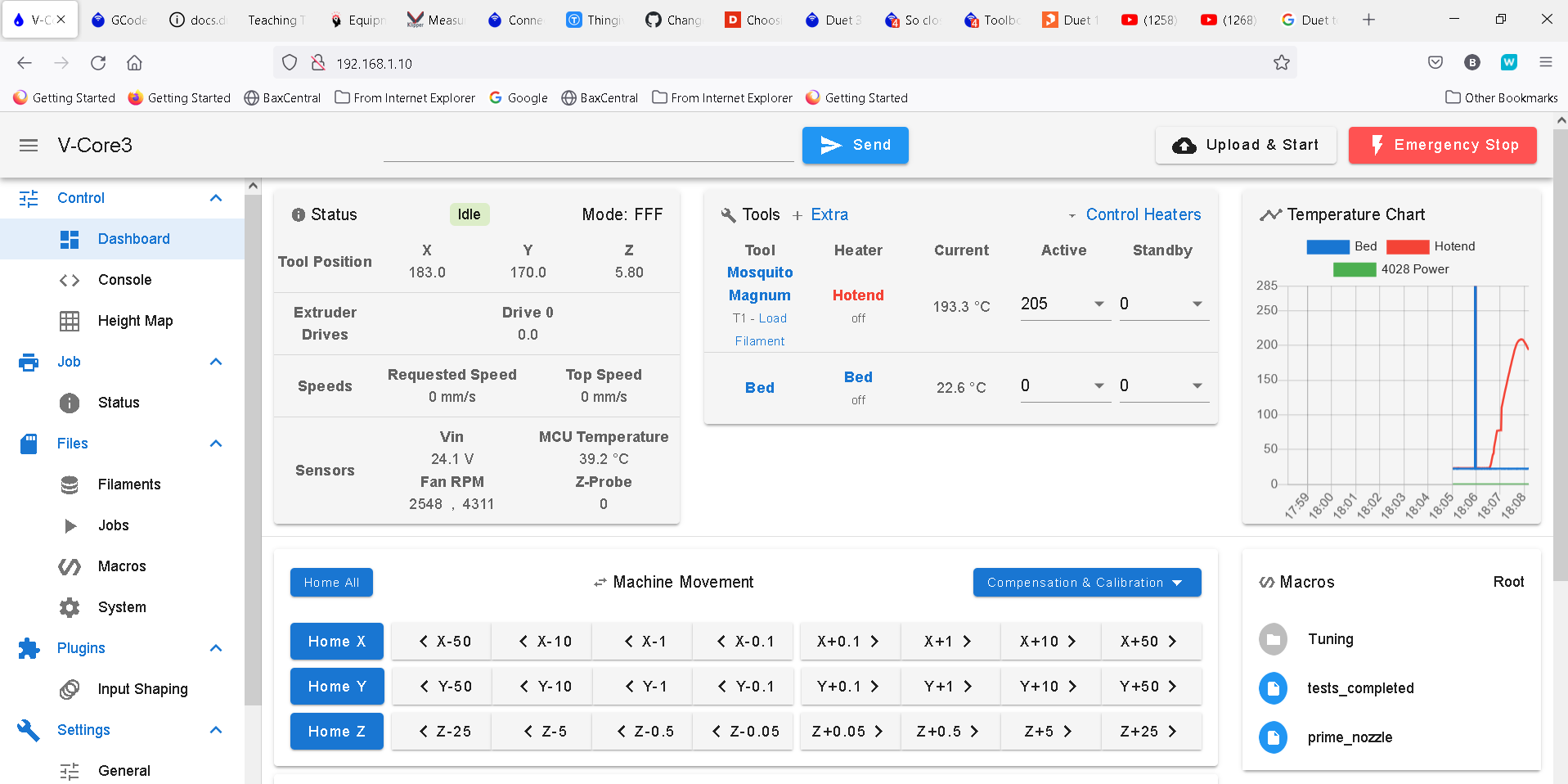
Task: Click the tests_completed macro file icon
Action: point(1273,688)
